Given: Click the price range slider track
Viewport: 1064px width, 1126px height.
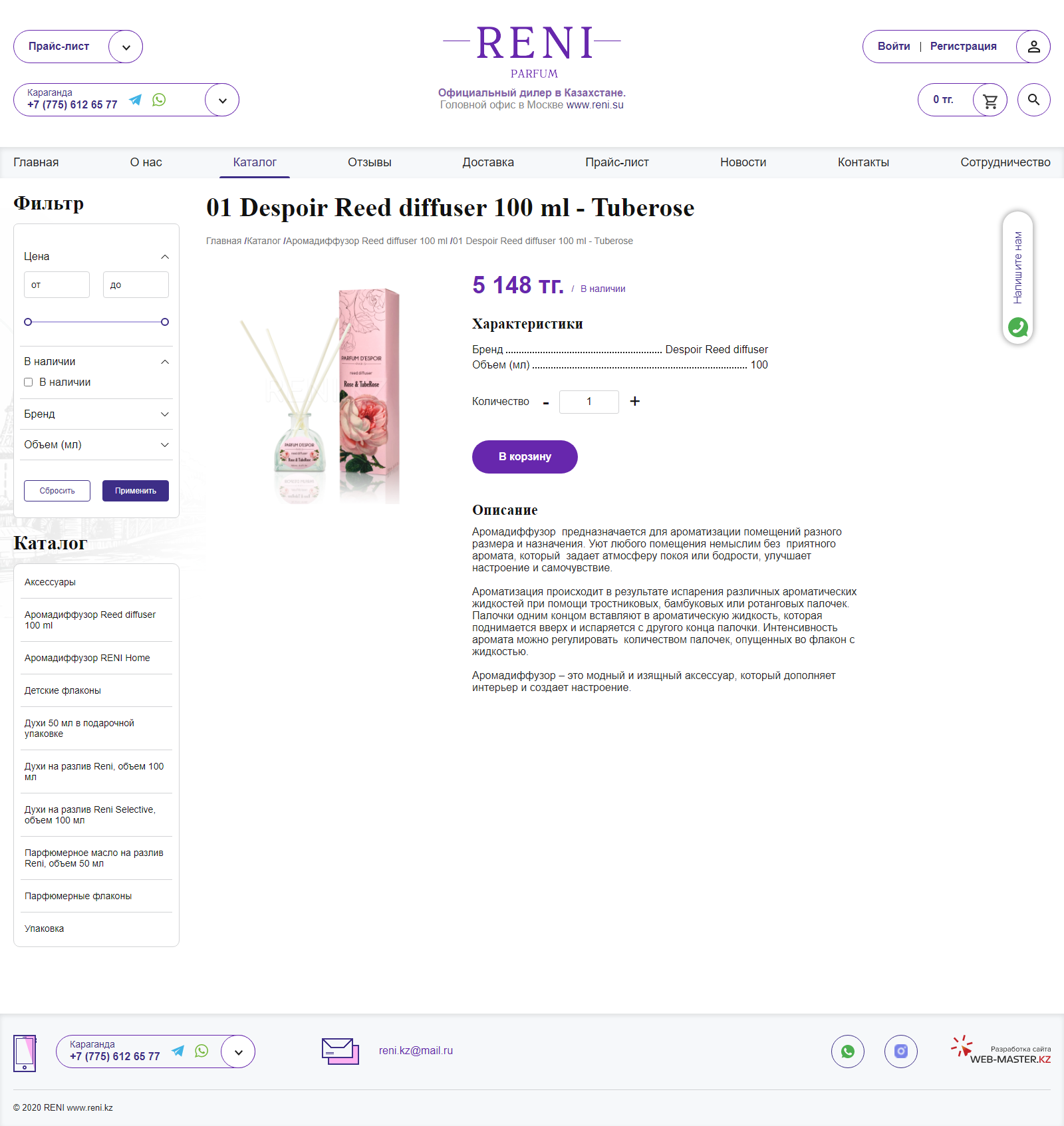Looking at the screenshot, I should tap(96, 322).
